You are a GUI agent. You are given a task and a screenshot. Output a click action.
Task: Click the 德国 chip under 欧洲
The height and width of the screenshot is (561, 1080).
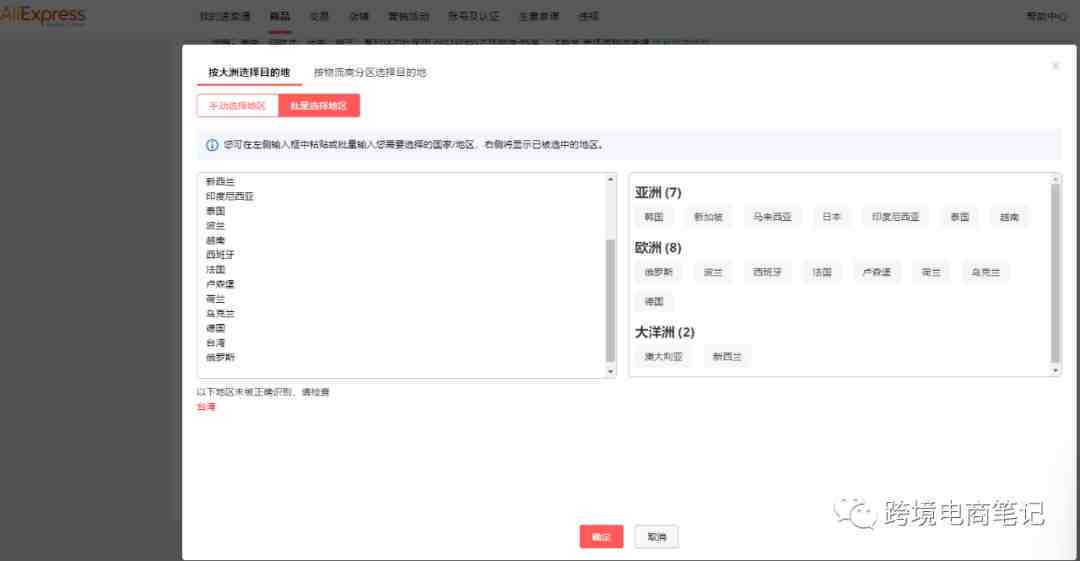(x=654, y=301)
